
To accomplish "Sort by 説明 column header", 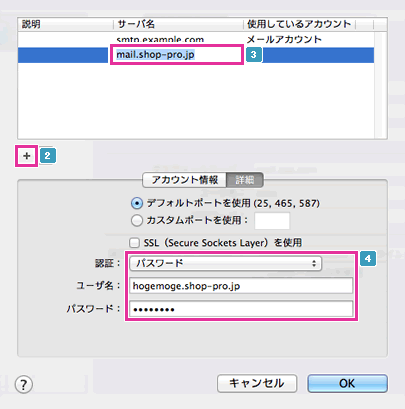I will click(66, 24).
